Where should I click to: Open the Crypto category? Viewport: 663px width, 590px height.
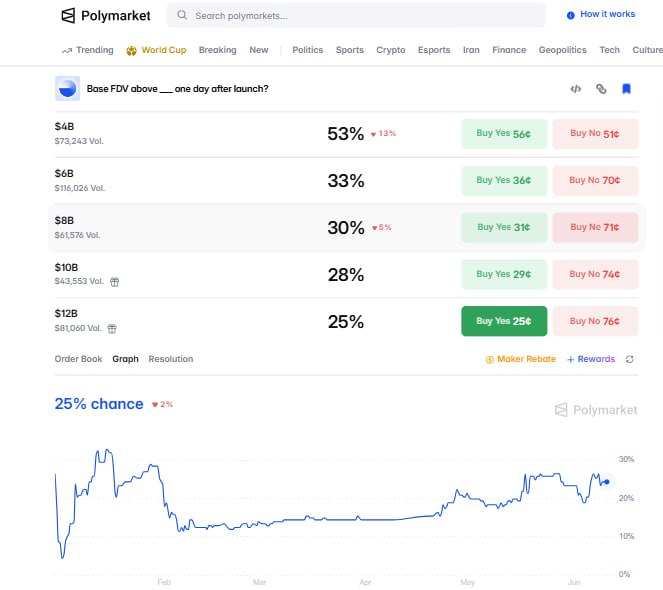391,50
